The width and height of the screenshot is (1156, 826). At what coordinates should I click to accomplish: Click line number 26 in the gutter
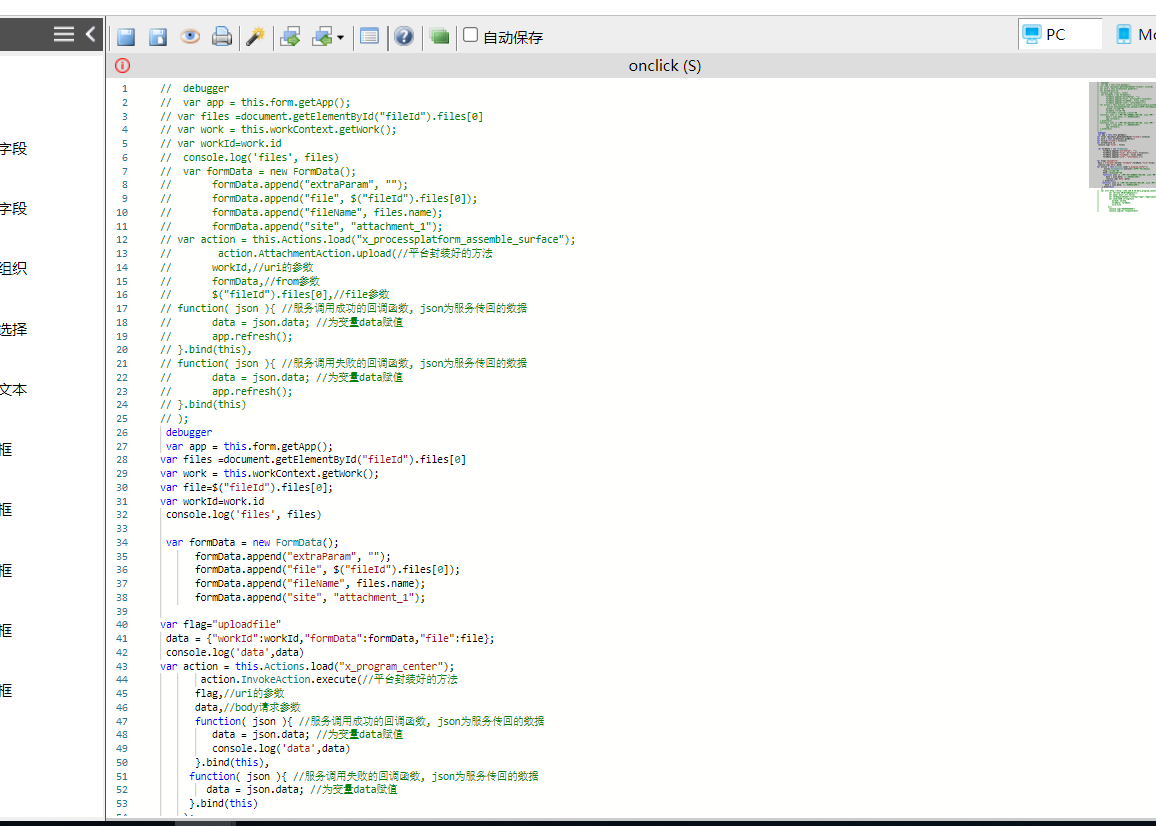click(122, 433)
